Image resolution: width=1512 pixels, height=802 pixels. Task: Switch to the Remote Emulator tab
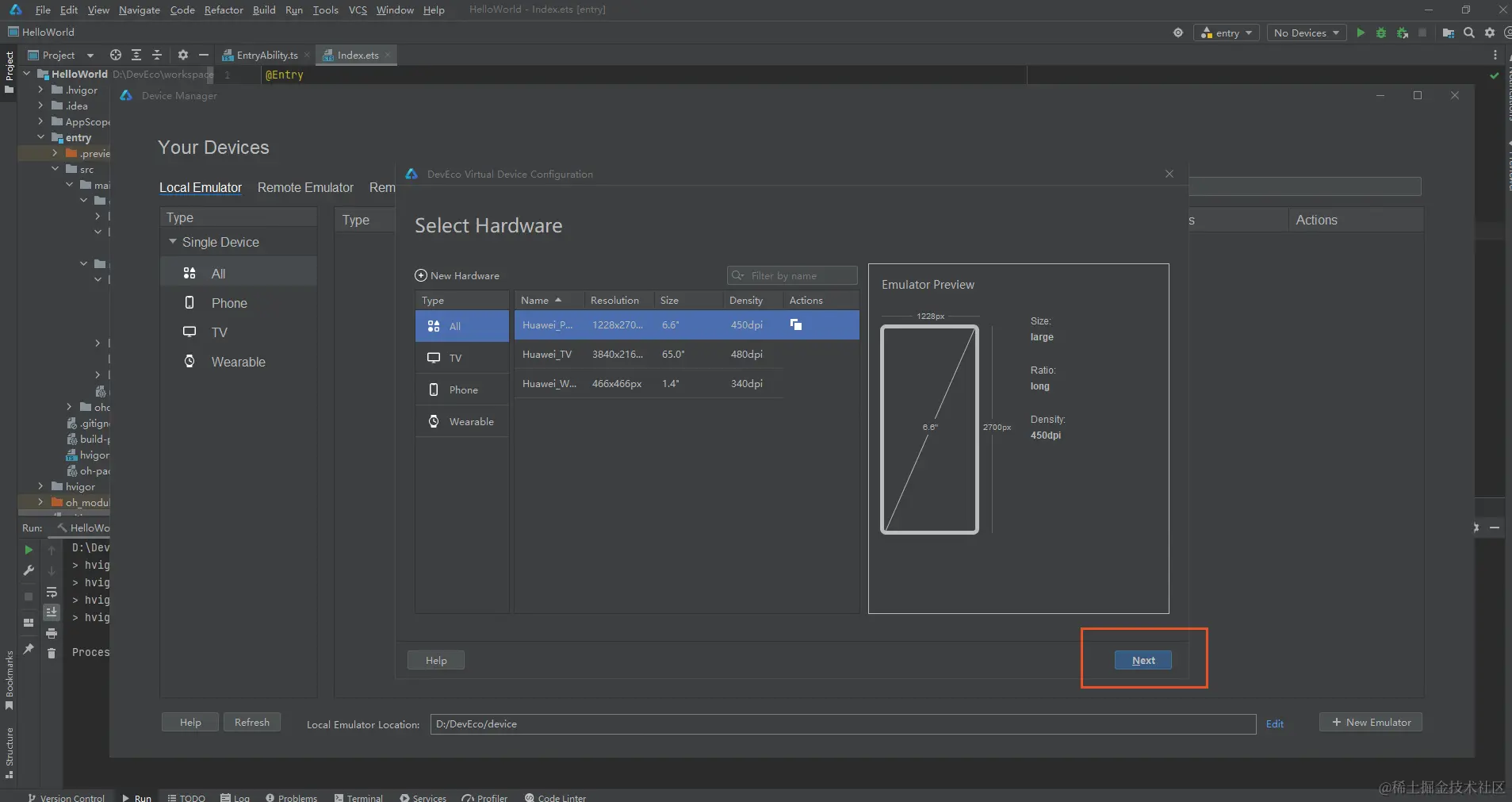point(305,188)
